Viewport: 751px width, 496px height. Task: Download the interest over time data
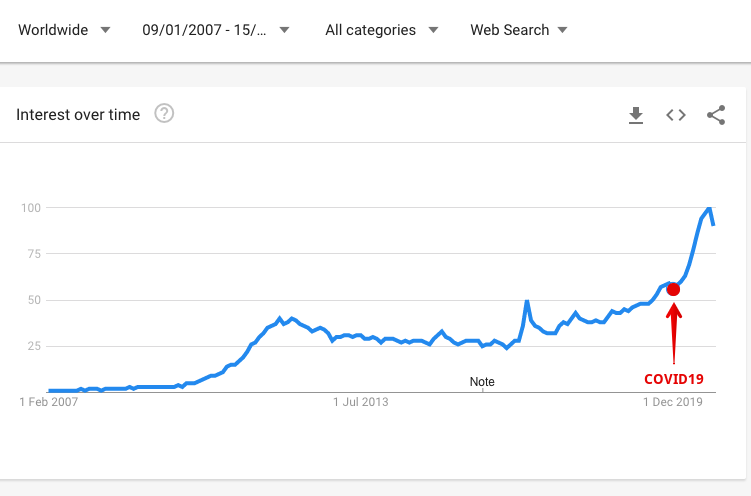coord(636,115)
